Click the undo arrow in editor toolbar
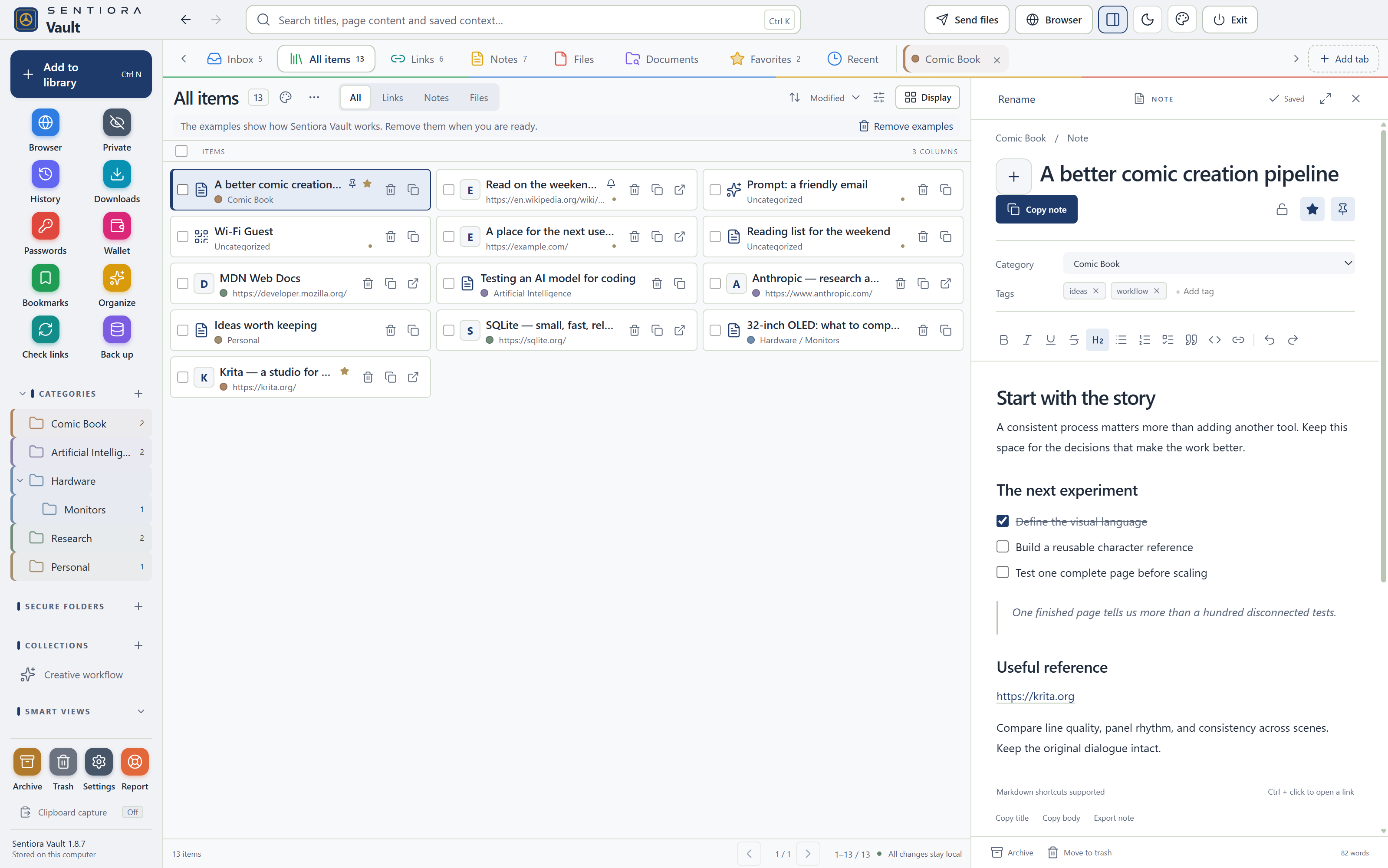The width and height of the screenshot is (1388, 868). 1269,340
